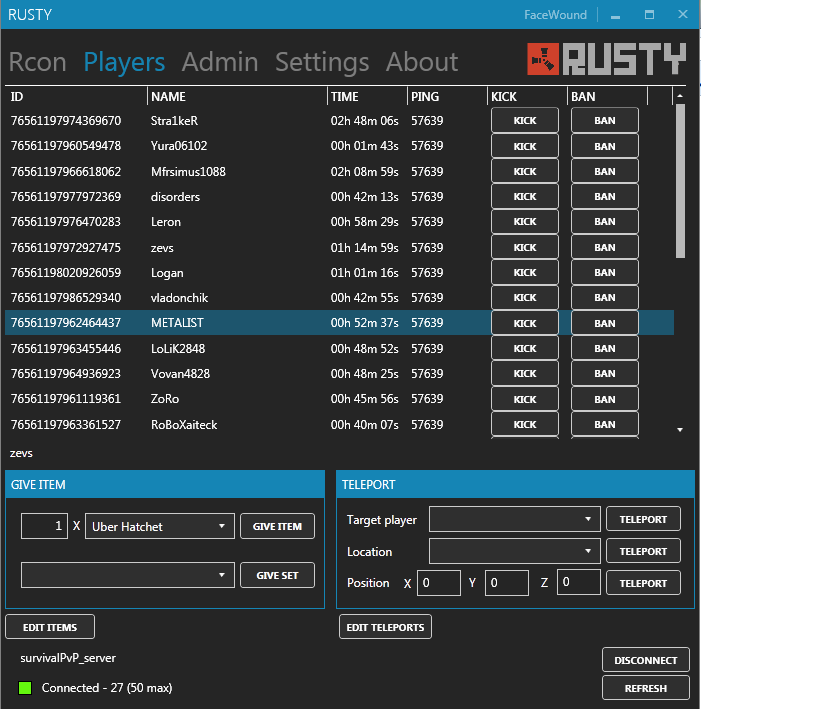Click the Position Z field
Viewport: 816px width, 709px height.
click(x=579, y=581)
